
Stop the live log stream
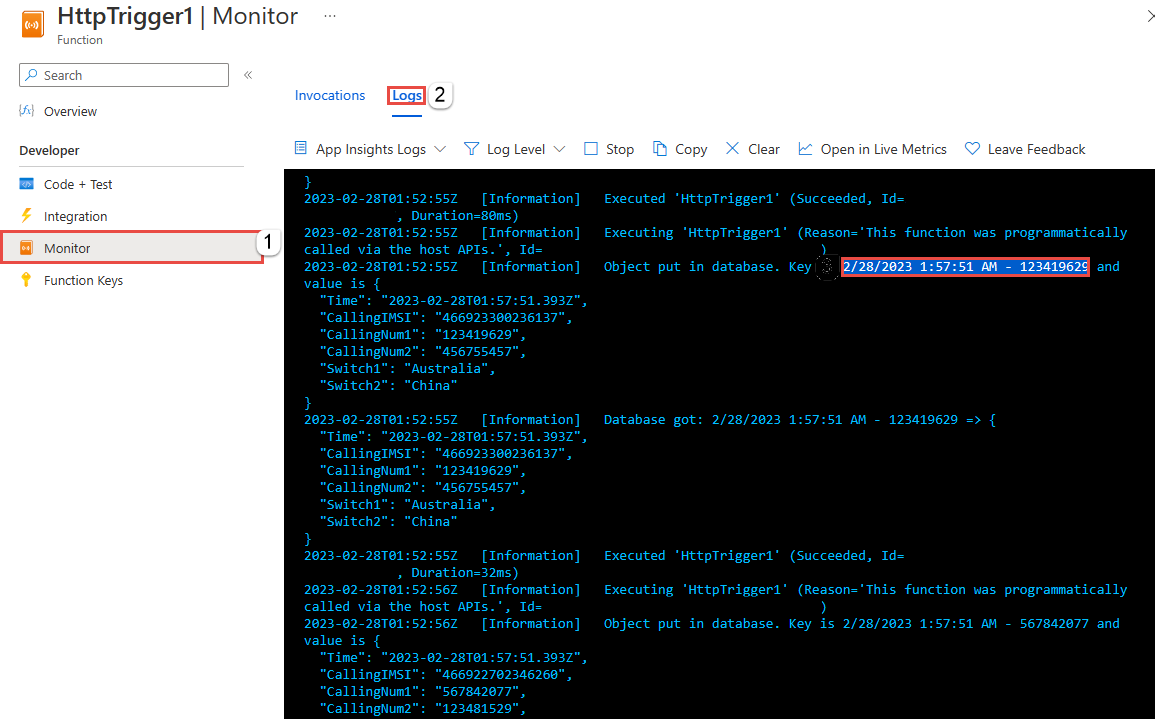(x=591, y=148)
